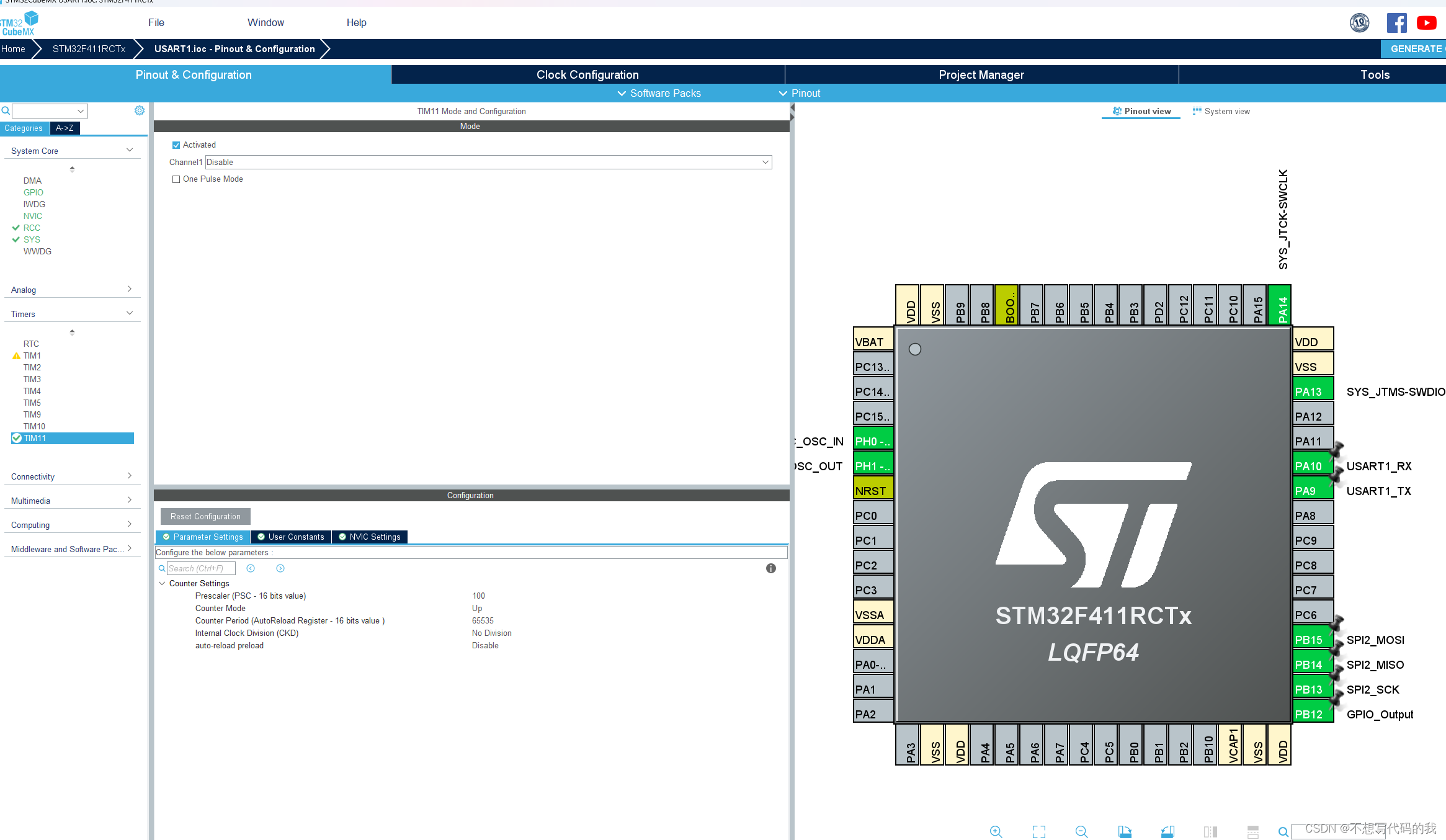
Task: Open the Window menu
Action: (266, 22)
